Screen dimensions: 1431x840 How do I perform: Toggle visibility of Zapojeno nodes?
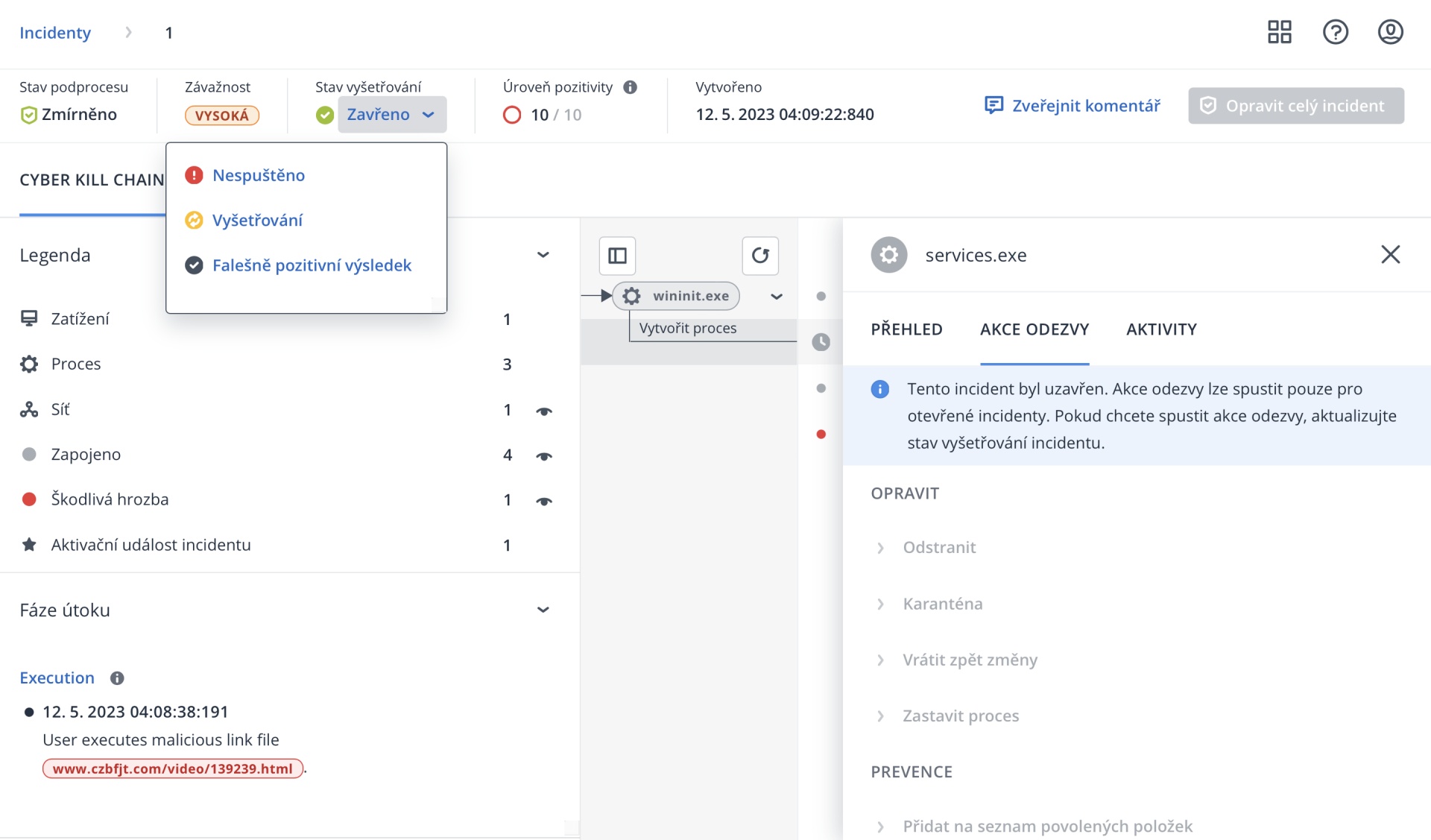pyautogui.click(x=544, y=456)
